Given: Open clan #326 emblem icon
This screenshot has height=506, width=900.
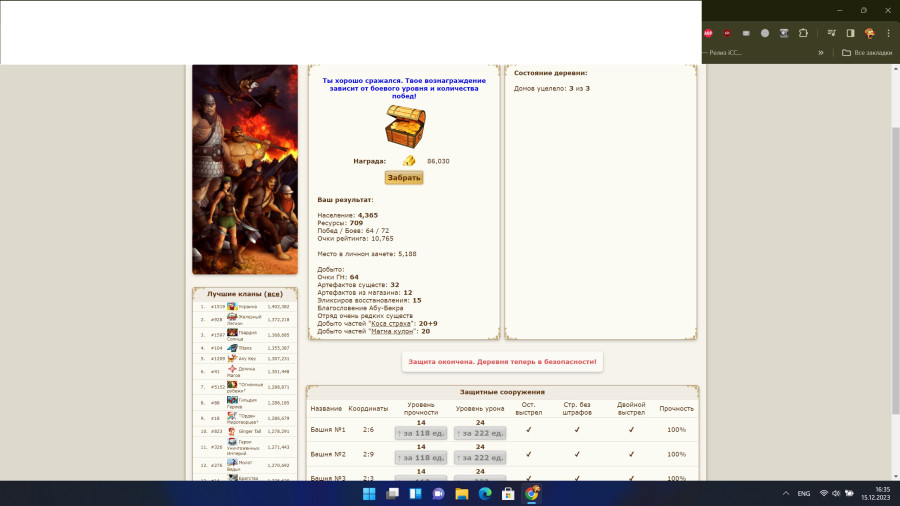Looking at the screenshot, I should pos(232,442).
